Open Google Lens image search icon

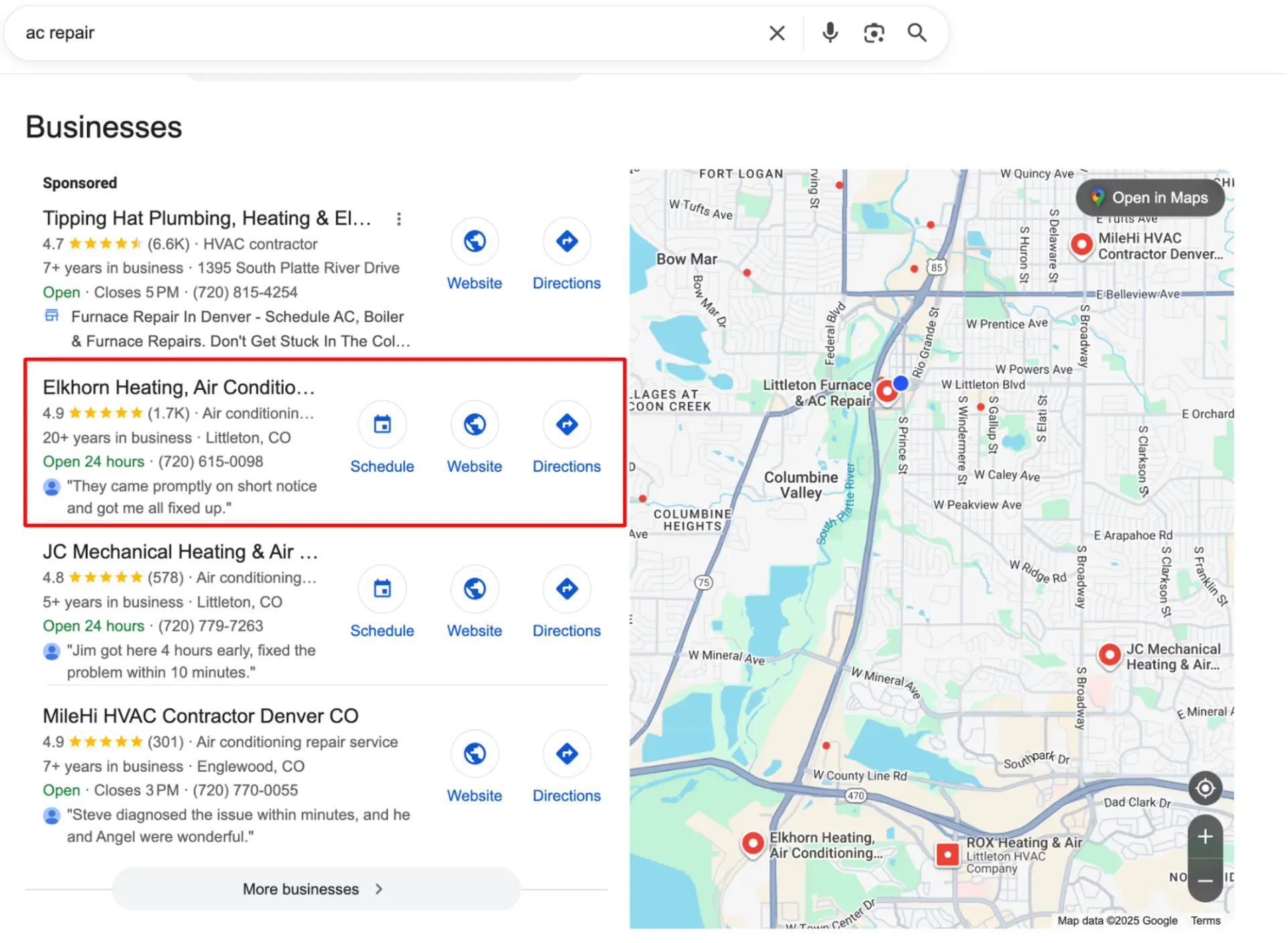pos(873,33)
